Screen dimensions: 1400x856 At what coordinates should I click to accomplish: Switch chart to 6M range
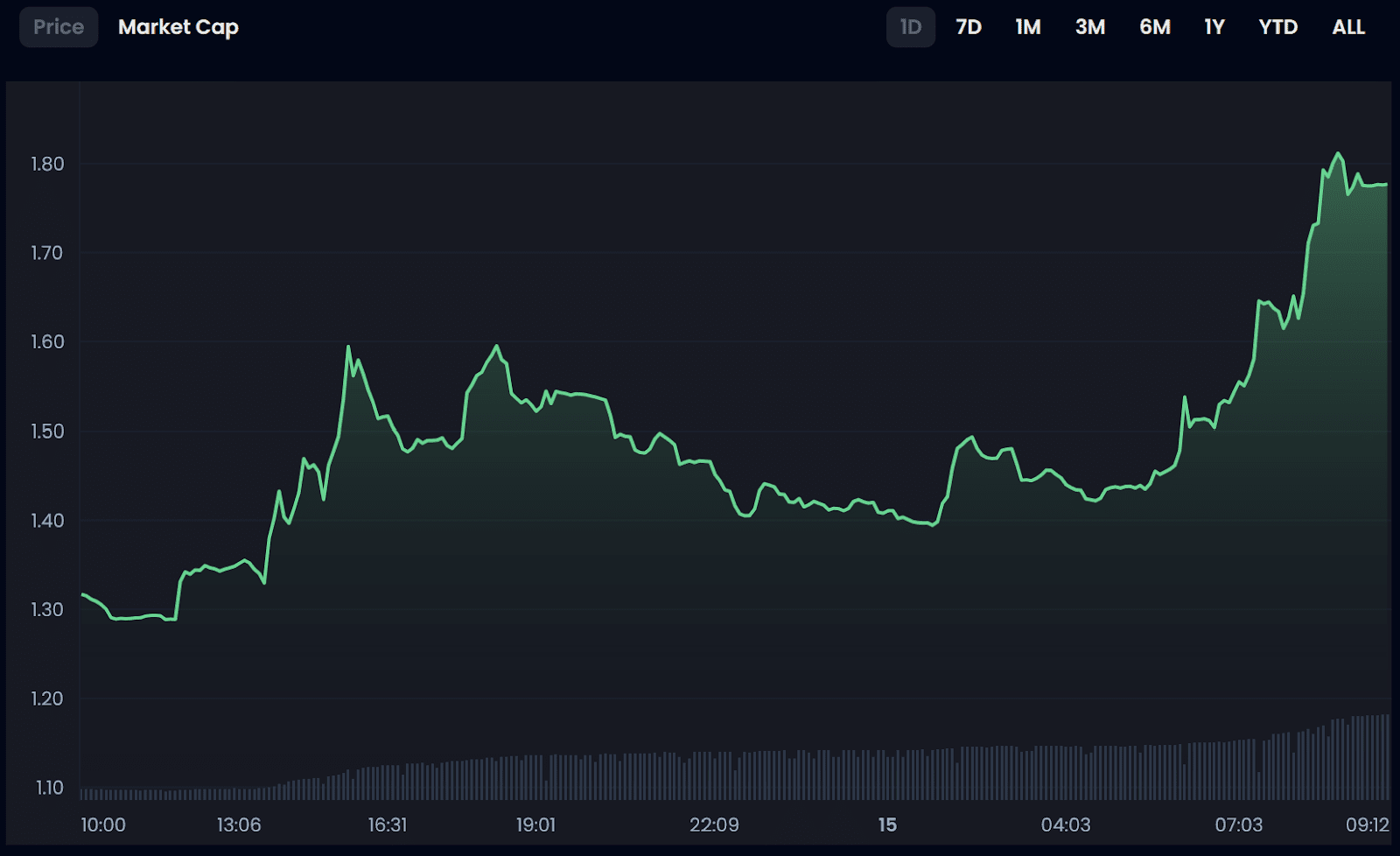[1155, 27]
